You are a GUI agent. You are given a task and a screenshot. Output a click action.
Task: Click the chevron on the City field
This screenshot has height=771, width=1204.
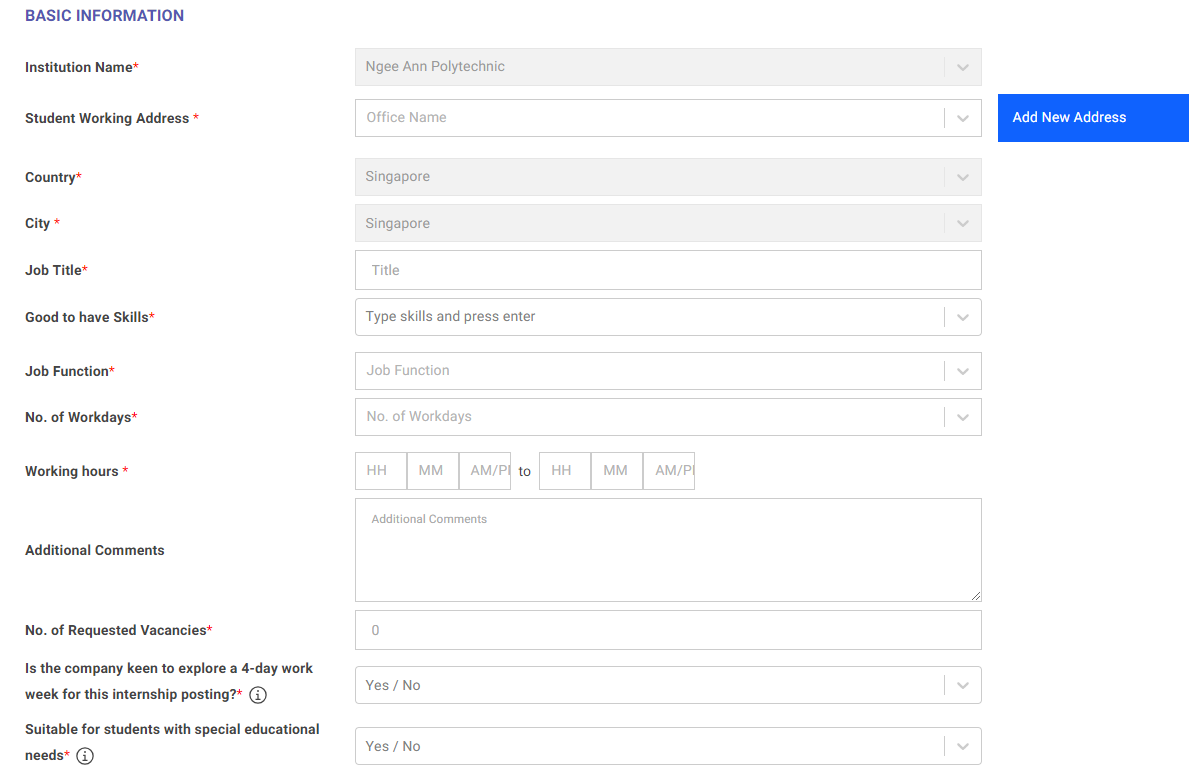962,223
